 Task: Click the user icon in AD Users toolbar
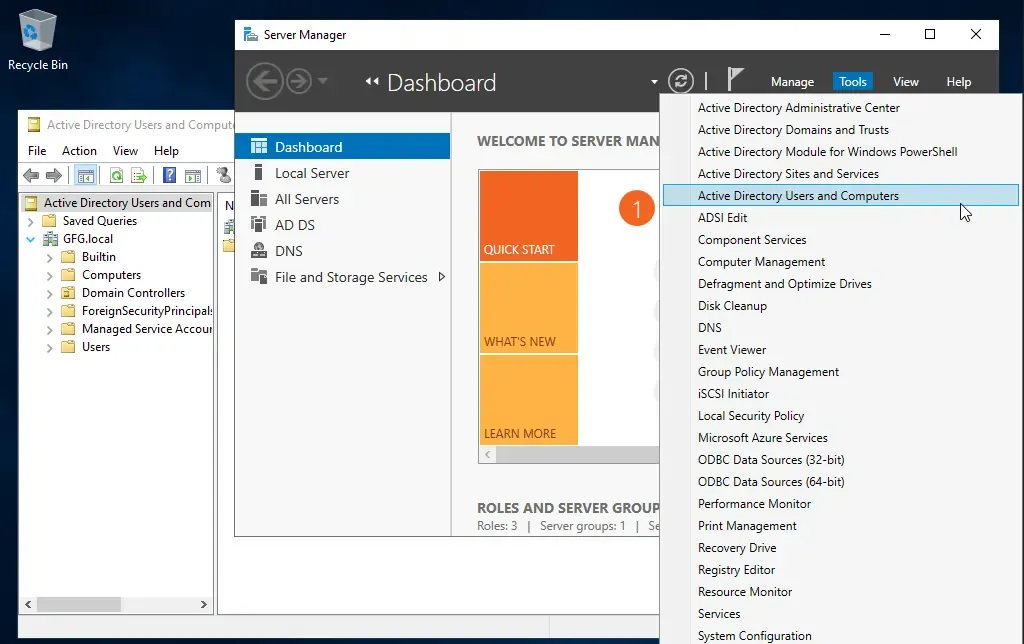224,175
